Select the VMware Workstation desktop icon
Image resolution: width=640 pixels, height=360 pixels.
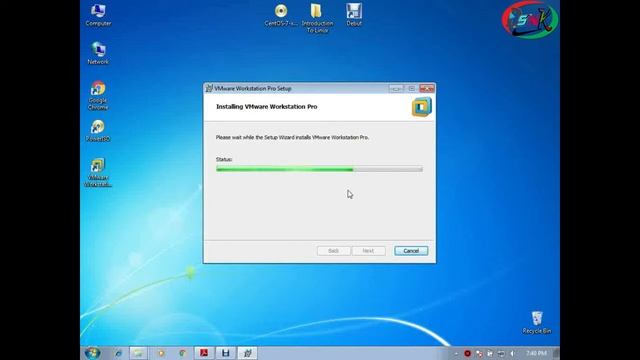98,172
